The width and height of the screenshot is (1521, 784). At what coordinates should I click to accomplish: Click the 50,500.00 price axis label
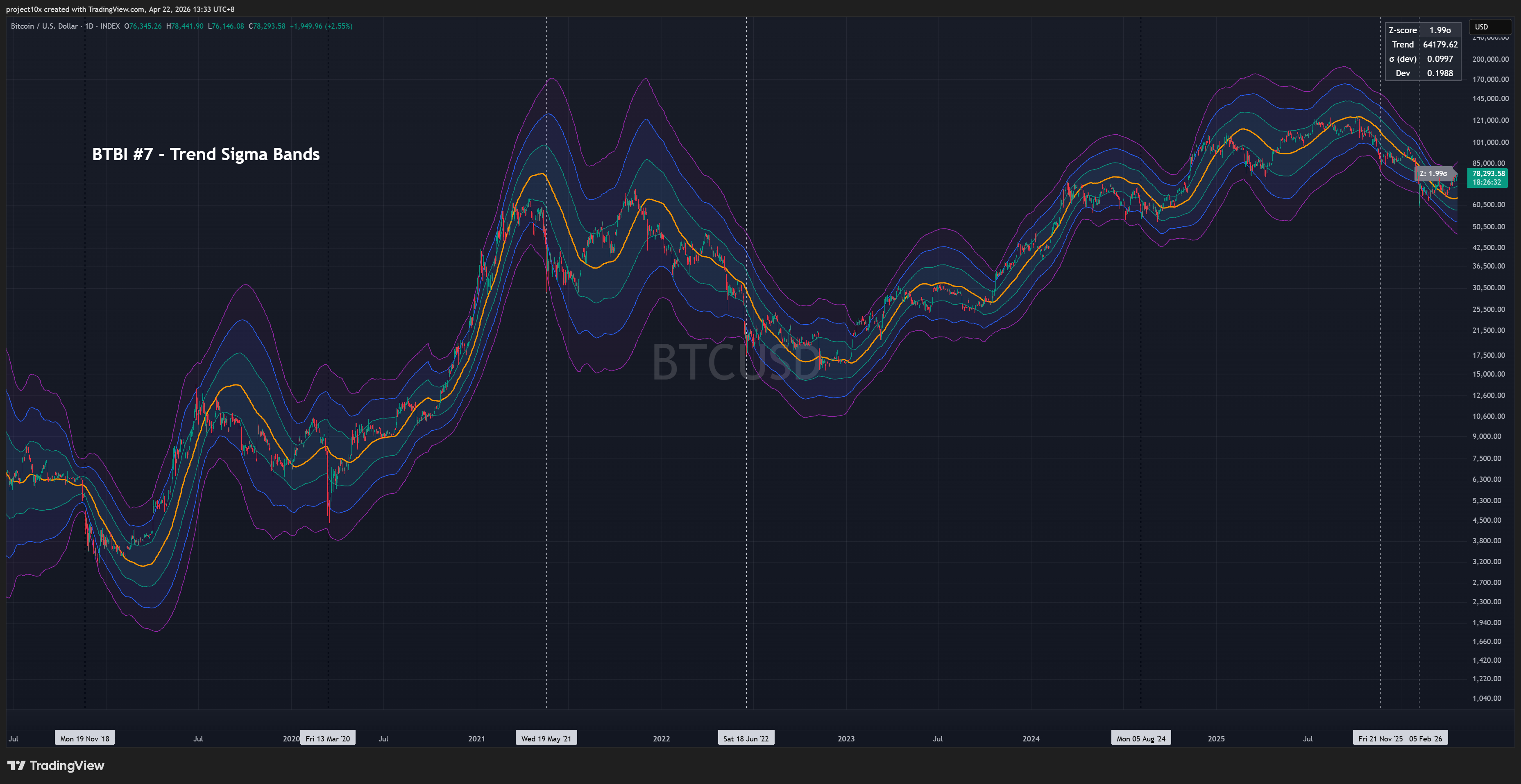pyautogui.click(x=1489, y=226)
